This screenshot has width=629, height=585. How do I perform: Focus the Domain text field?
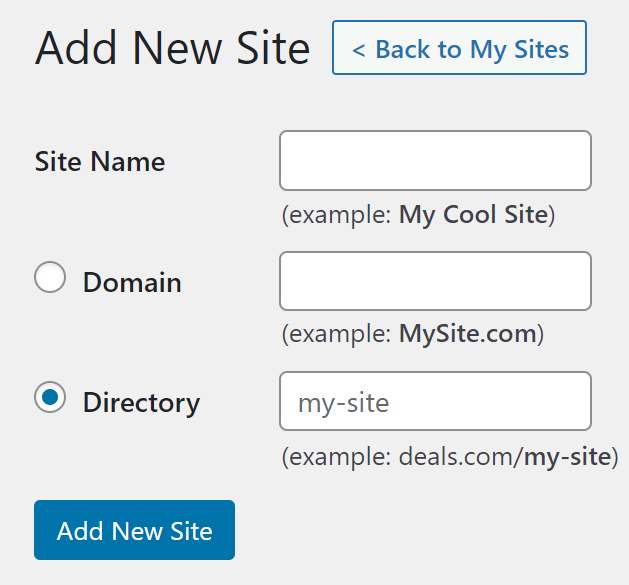pos(435,281)
